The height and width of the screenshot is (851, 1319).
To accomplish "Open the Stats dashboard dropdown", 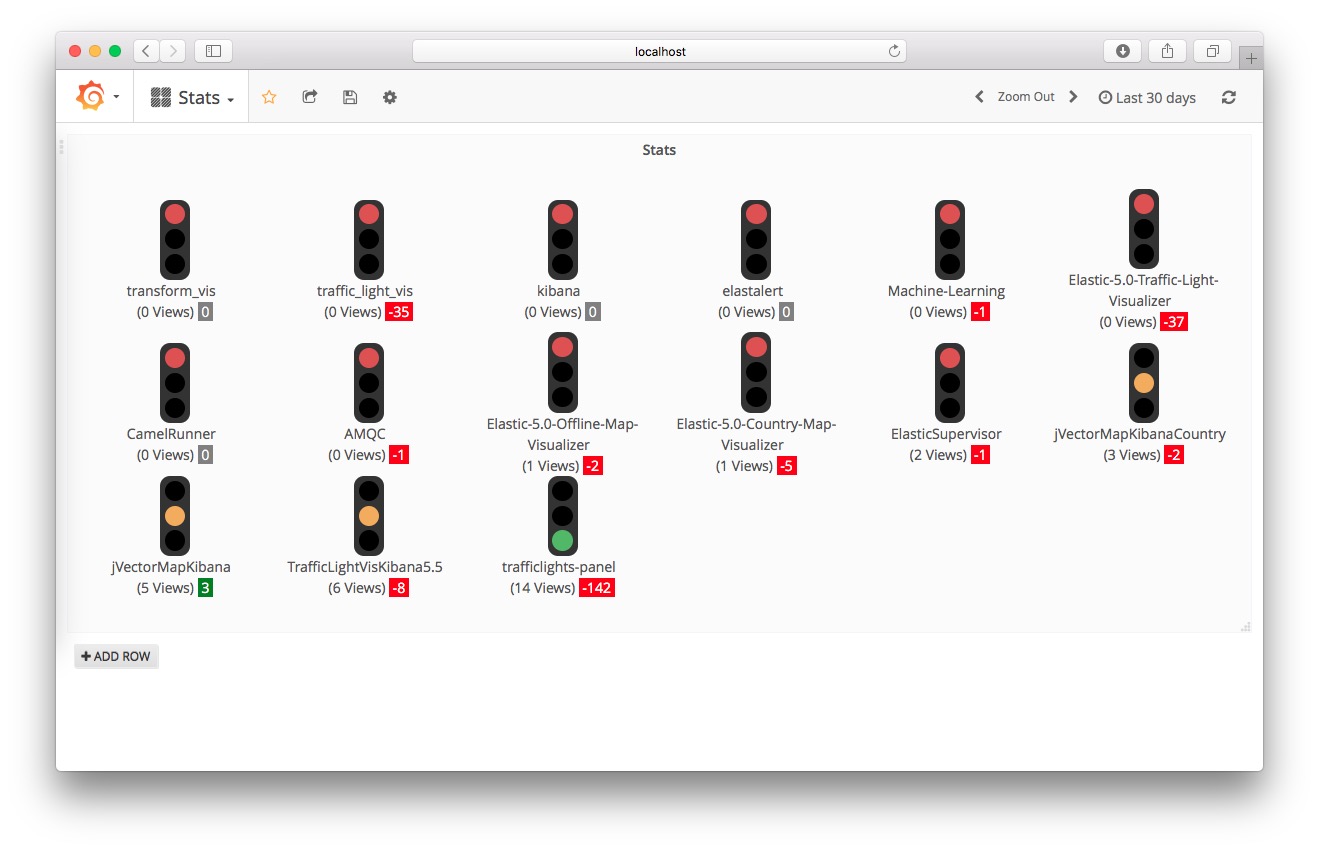I will click(191, 97).
